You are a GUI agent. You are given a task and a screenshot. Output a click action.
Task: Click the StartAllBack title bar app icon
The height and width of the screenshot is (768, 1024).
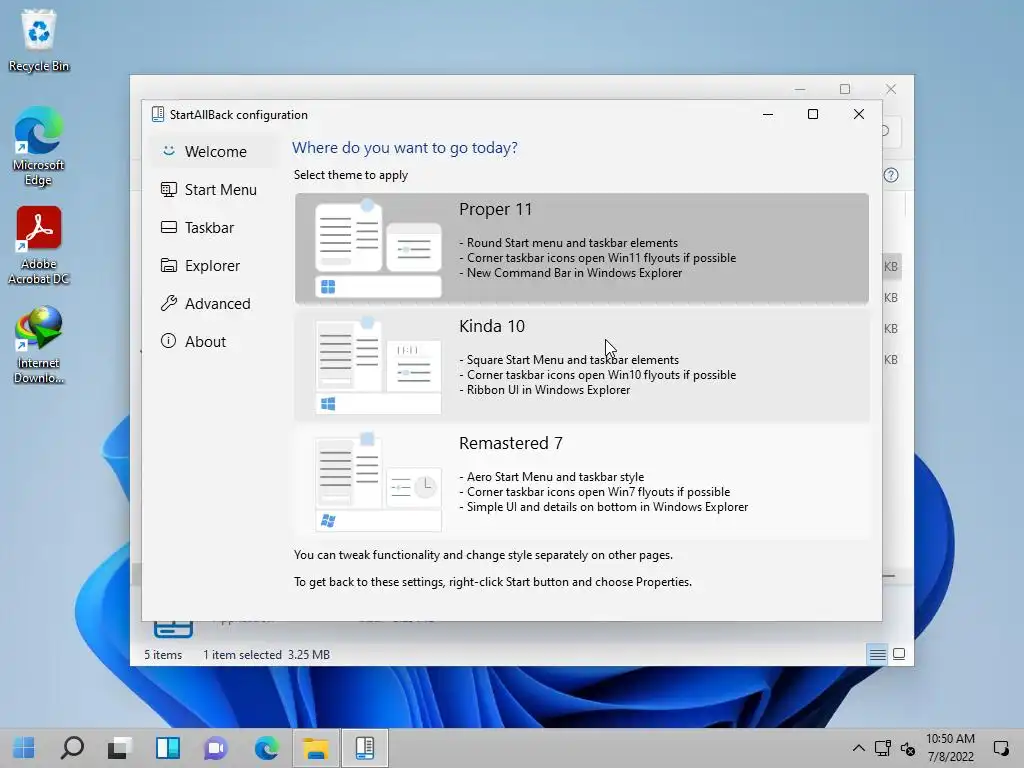pos(157,114)
